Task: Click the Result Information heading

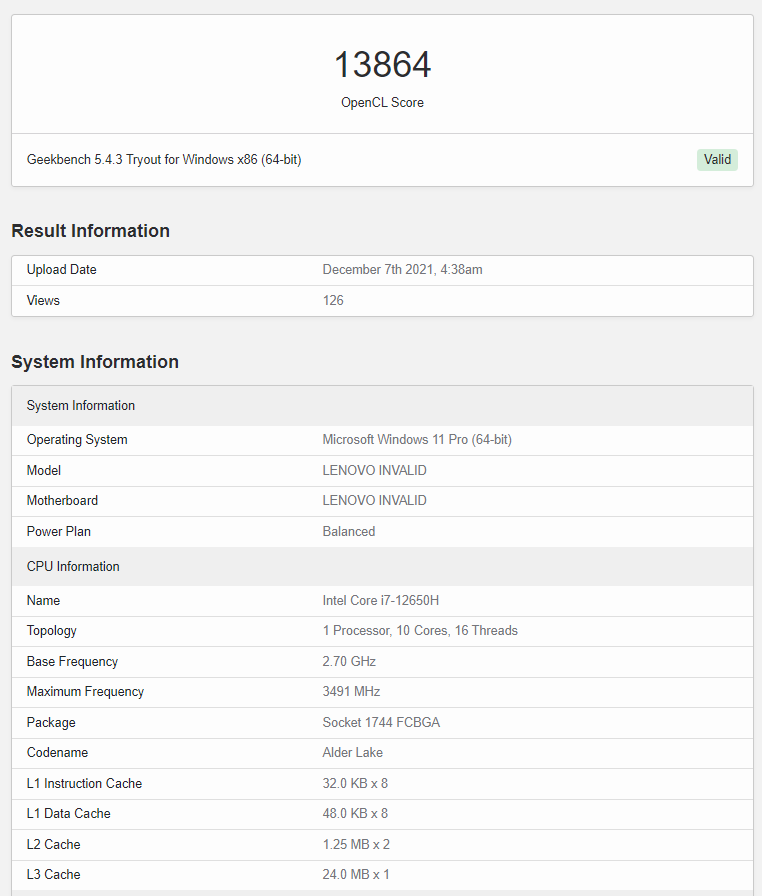Action: tap(90, 231)
